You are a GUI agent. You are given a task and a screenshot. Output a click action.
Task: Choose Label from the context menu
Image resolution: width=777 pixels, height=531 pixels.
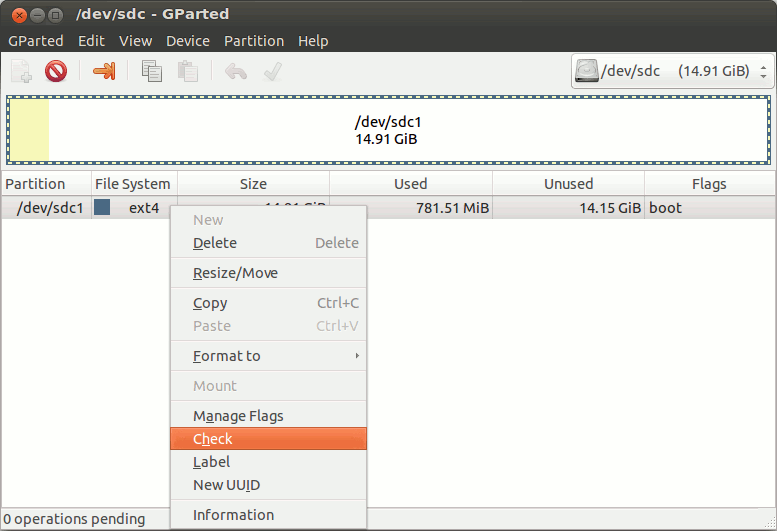tap(268, 462)
